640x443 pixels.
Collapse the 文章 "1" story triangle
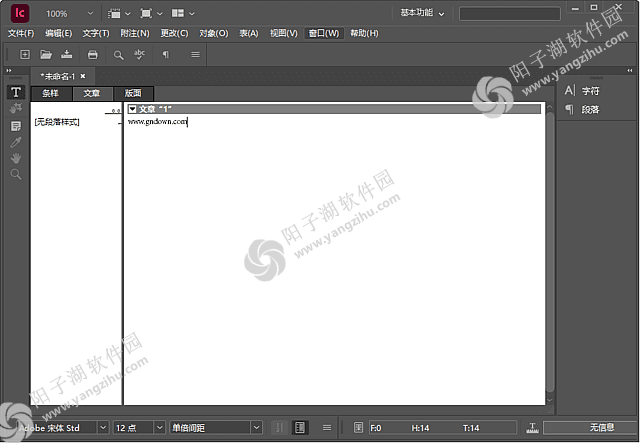point(132,109)
